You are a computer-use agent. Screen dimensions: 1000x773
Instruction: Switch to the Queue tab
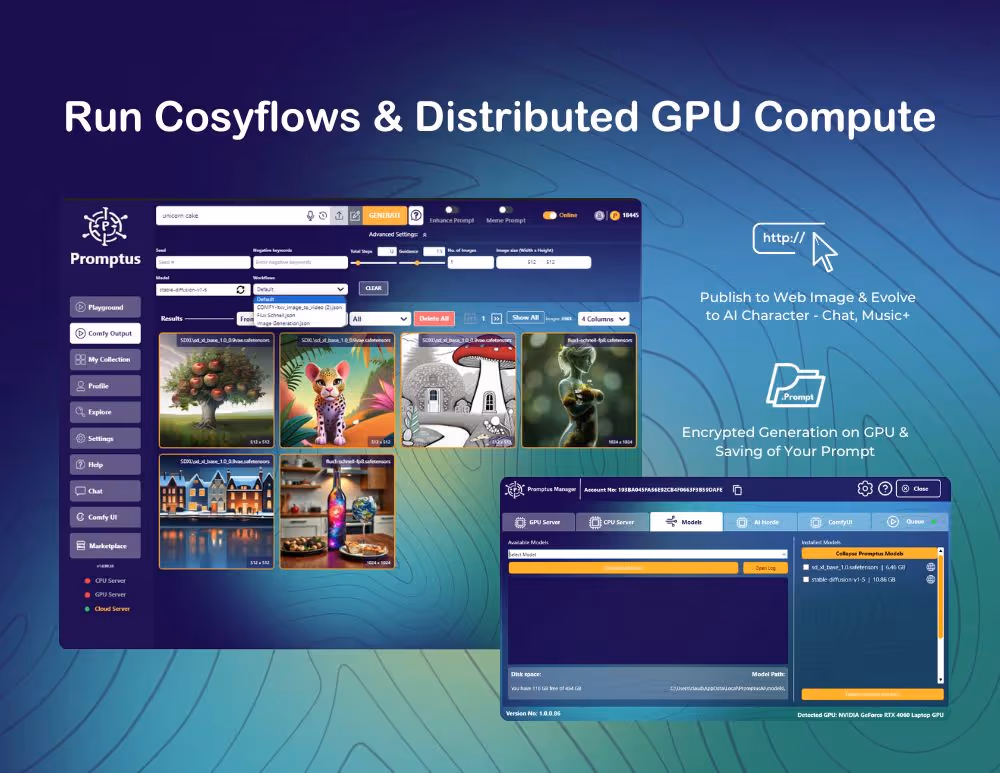pyautogui.click(x=909, y=522)
